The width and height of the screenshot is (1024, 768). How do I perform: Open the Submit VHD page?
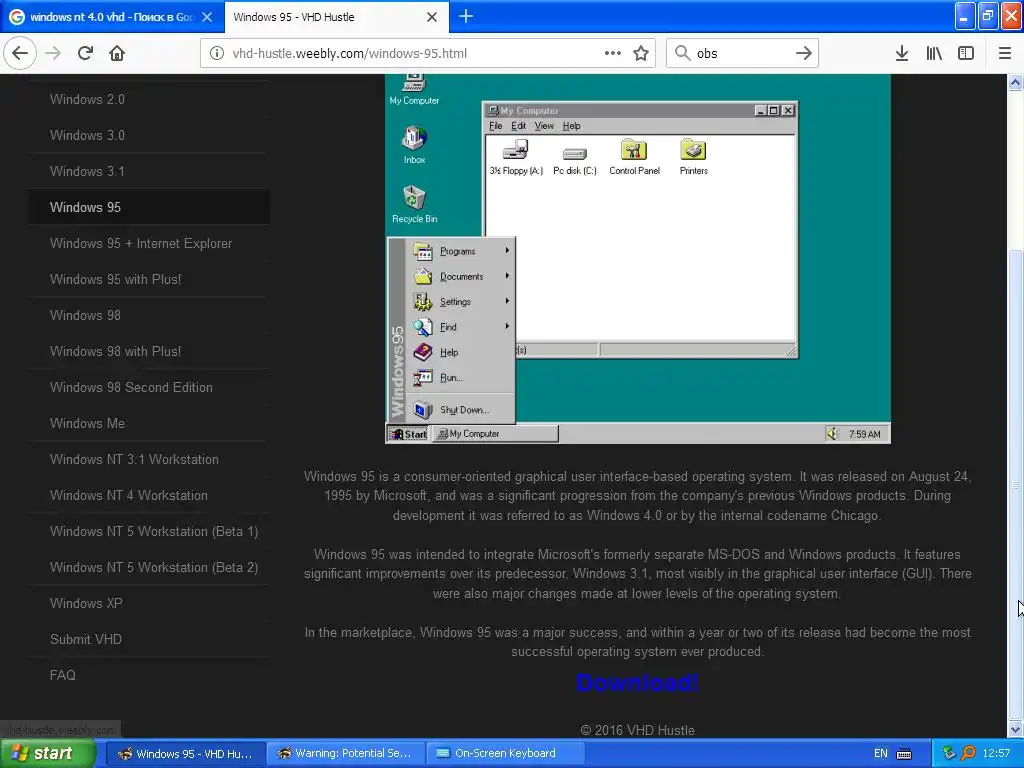click(x=86, y=639)
